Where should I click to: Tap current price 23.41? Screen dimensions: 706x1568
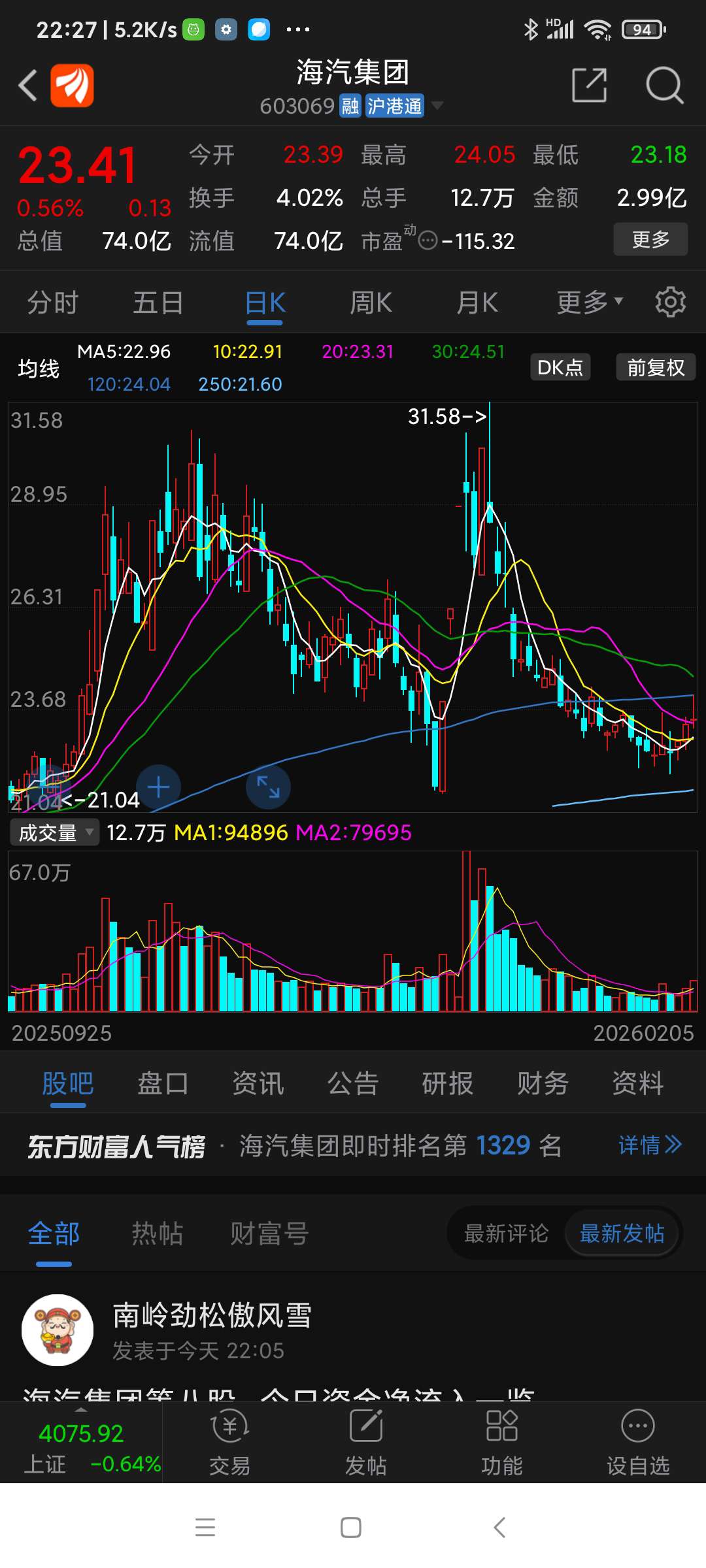tap(77, 165)
